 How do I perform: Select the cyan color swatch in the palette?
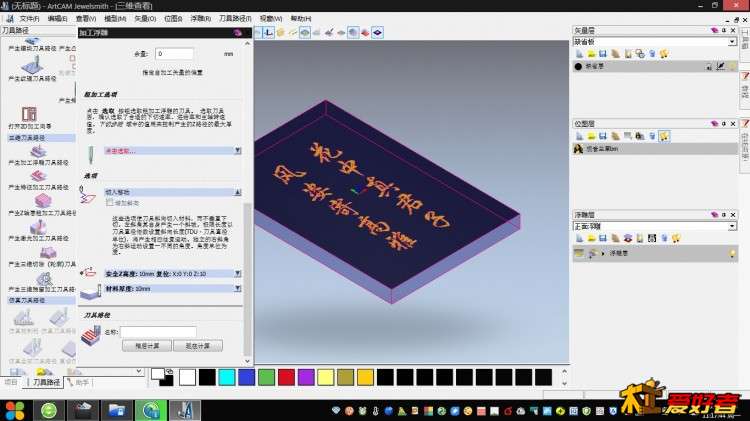coord(227,377)
